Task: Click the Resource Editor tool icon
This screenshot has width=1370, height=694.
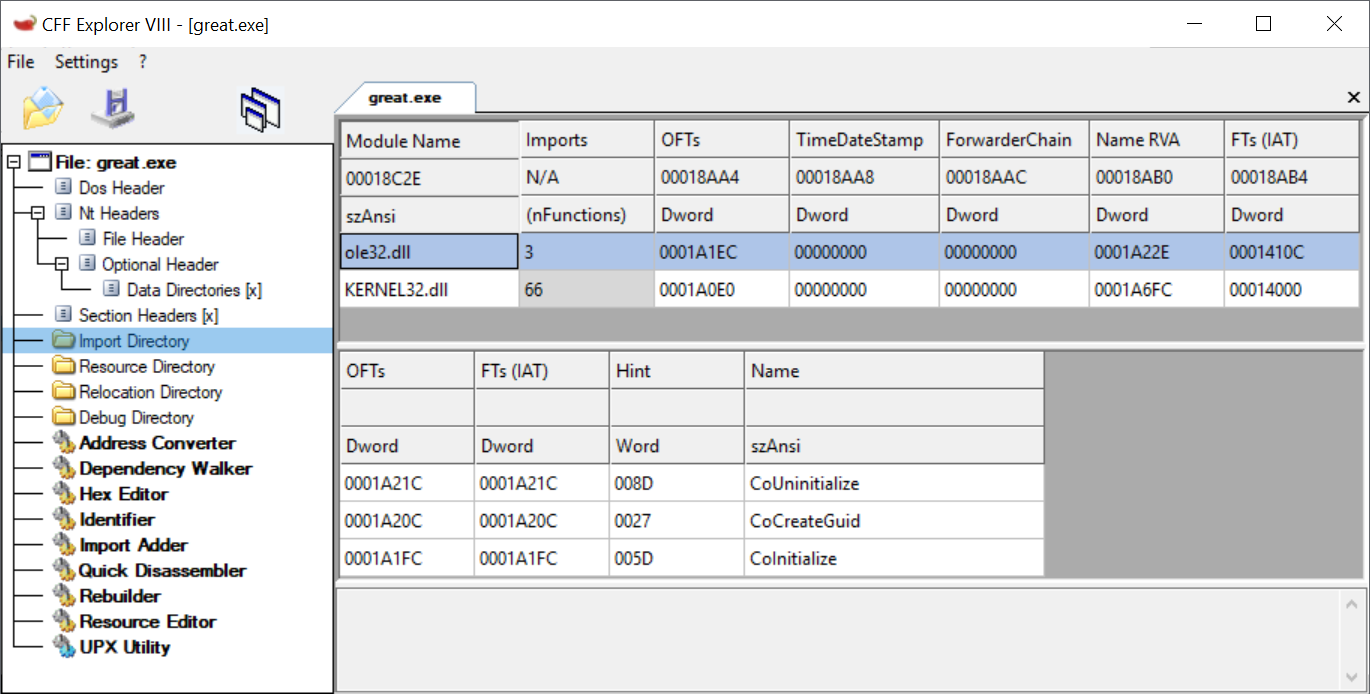Action: tap(64, 621)
